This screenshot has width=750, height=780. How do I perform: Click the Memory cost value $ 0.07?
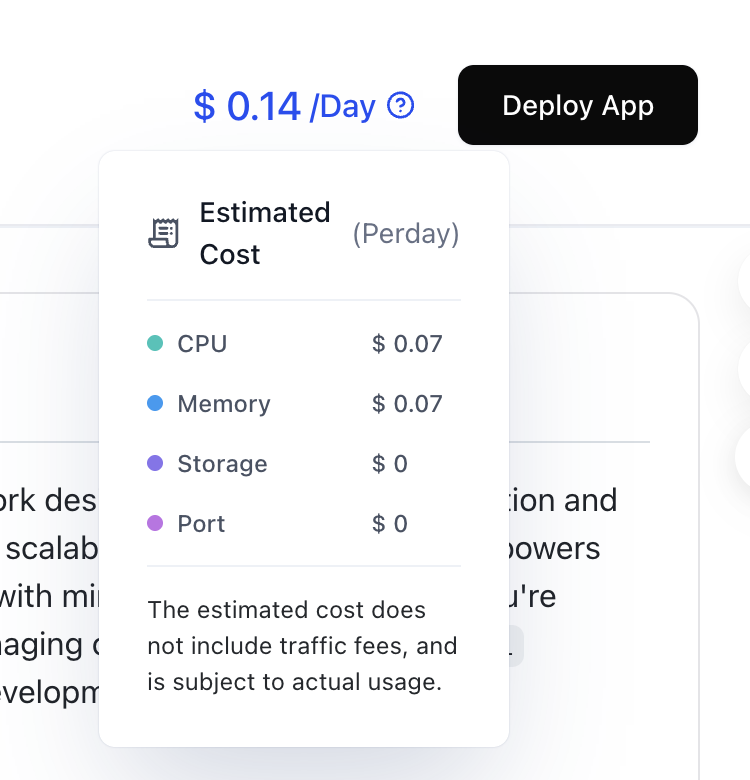click(407, 403)
